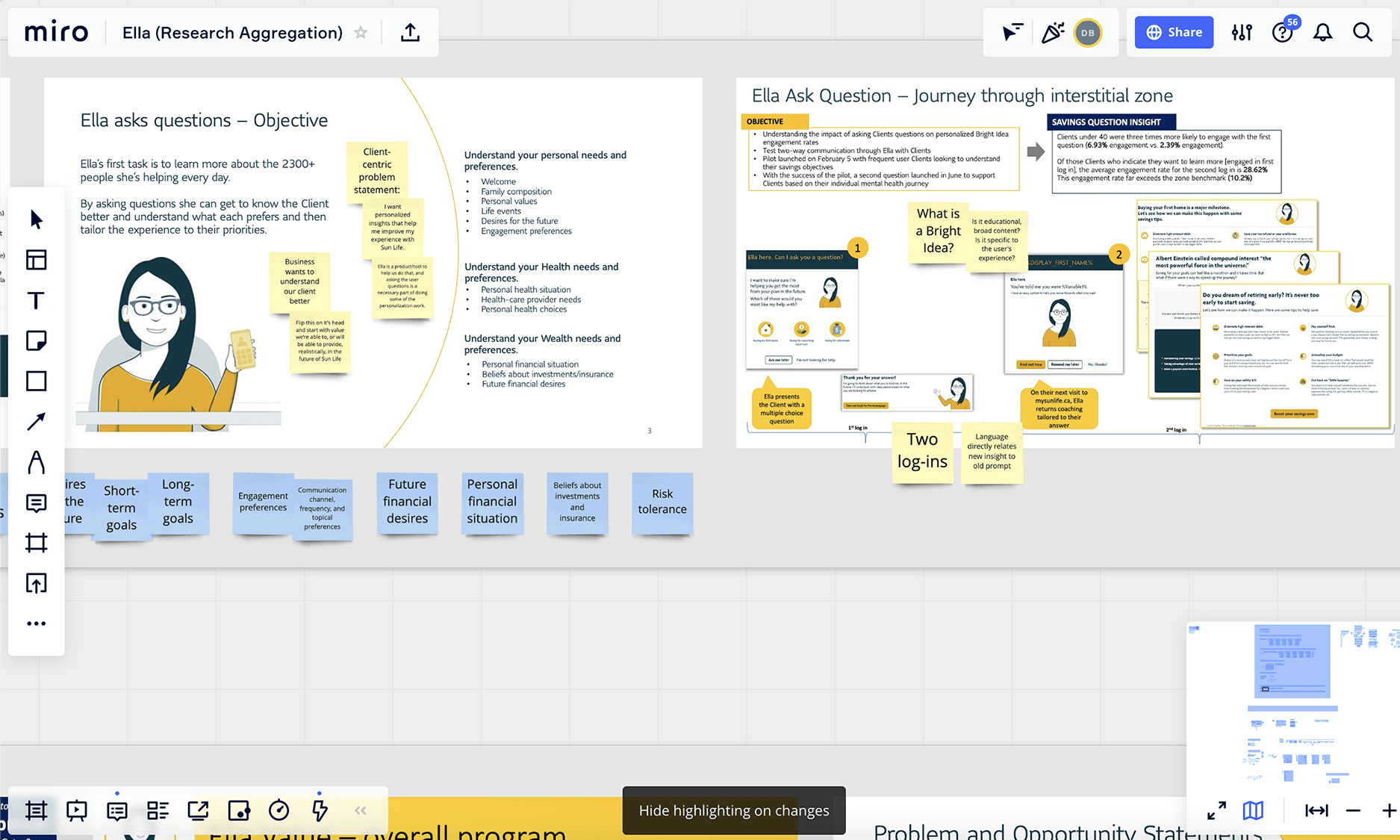Open board settings sliders icon
Viewport: 1400px width, 840px height.
(1242, 32)
